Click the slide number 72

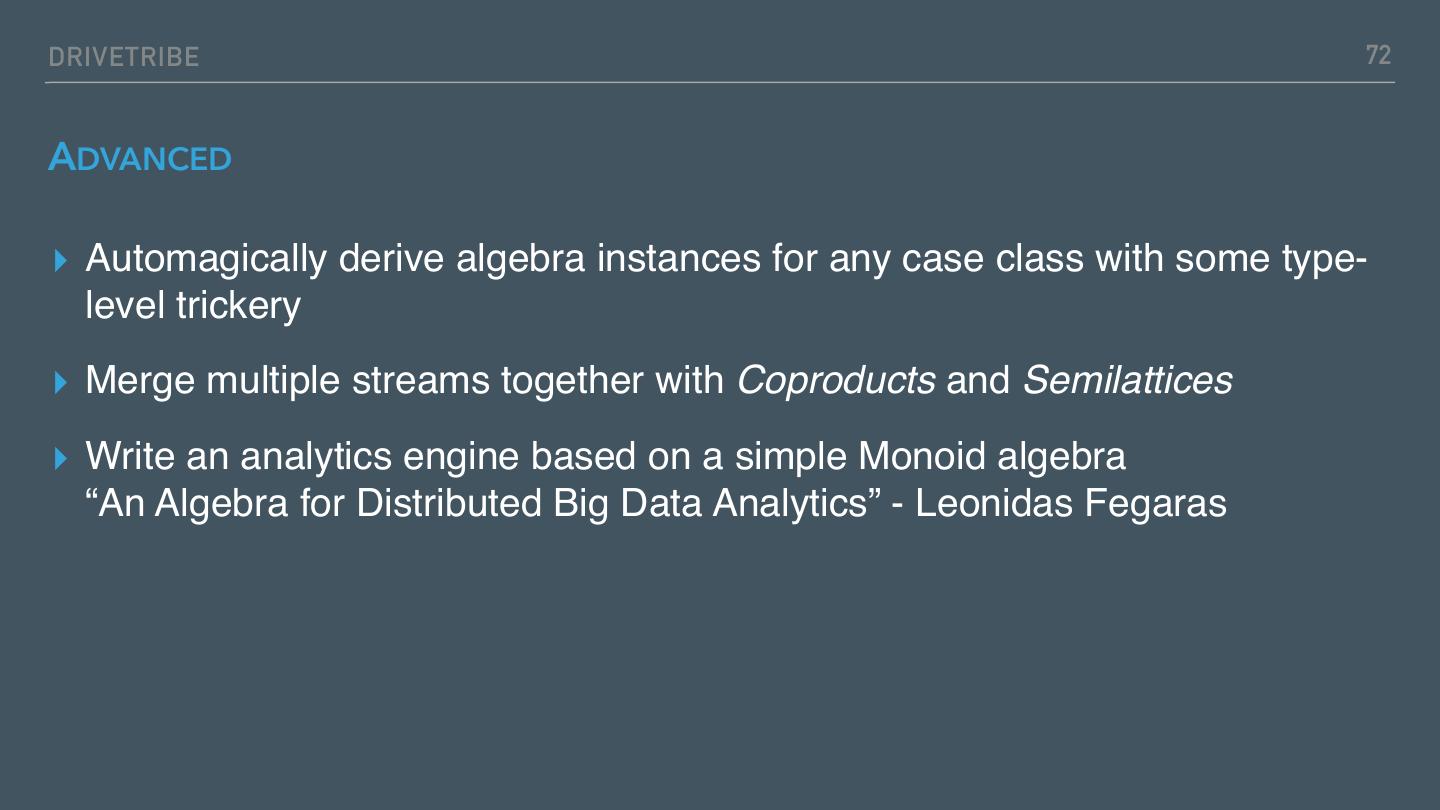click(1378, 56)
